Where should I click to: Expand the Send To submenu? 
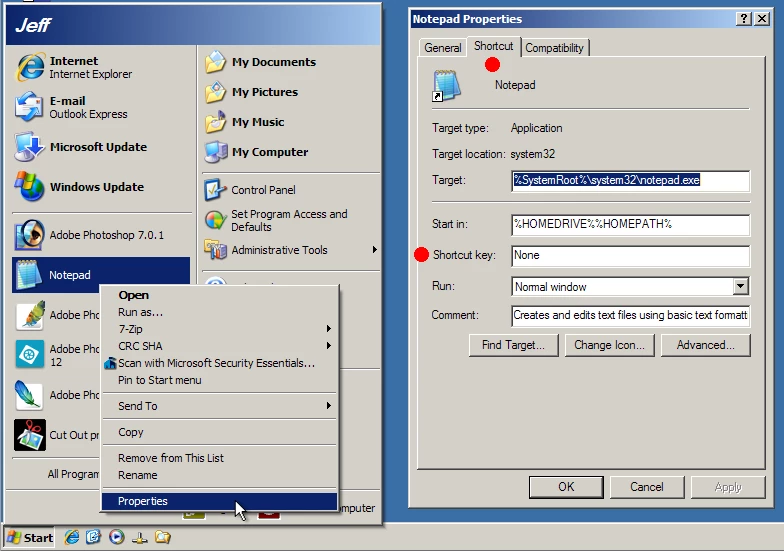328,406
